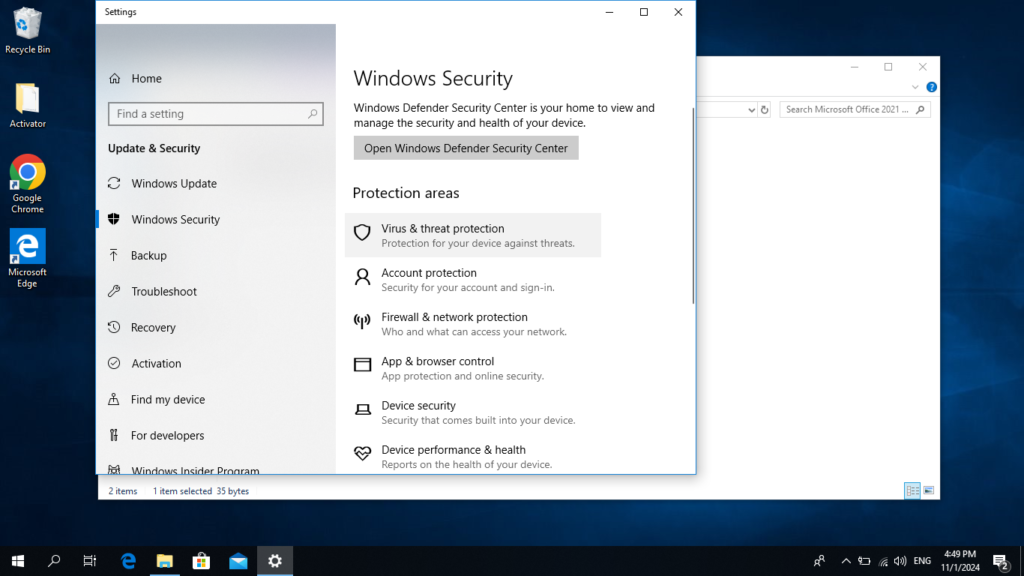Expand the File Explorer address history dropdown

point(752,110)
